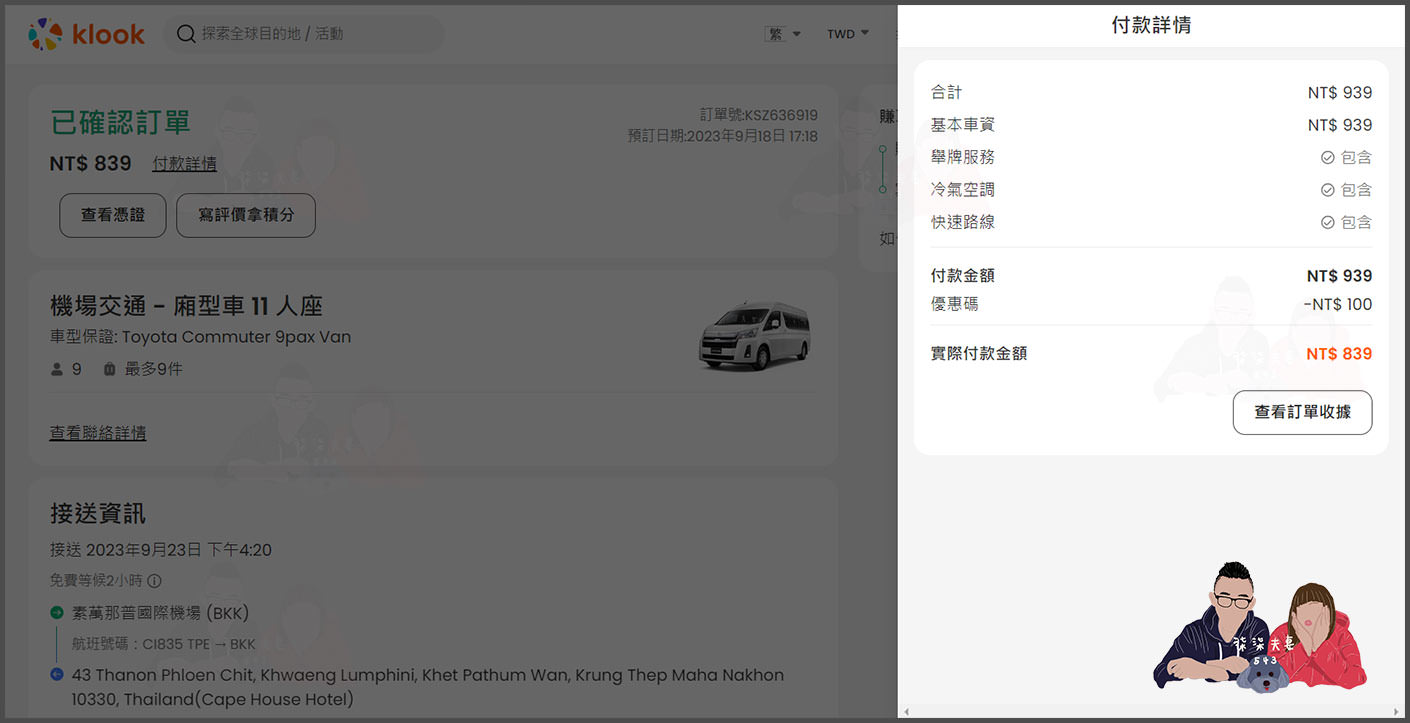Open the 查看聯絡詳情 link

pos(98,433)
